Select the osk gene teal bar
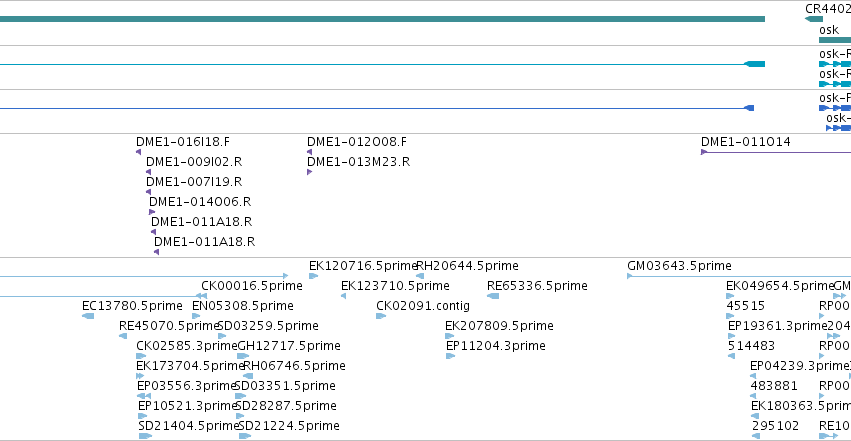Screen dimensions: 851x441 835,40
